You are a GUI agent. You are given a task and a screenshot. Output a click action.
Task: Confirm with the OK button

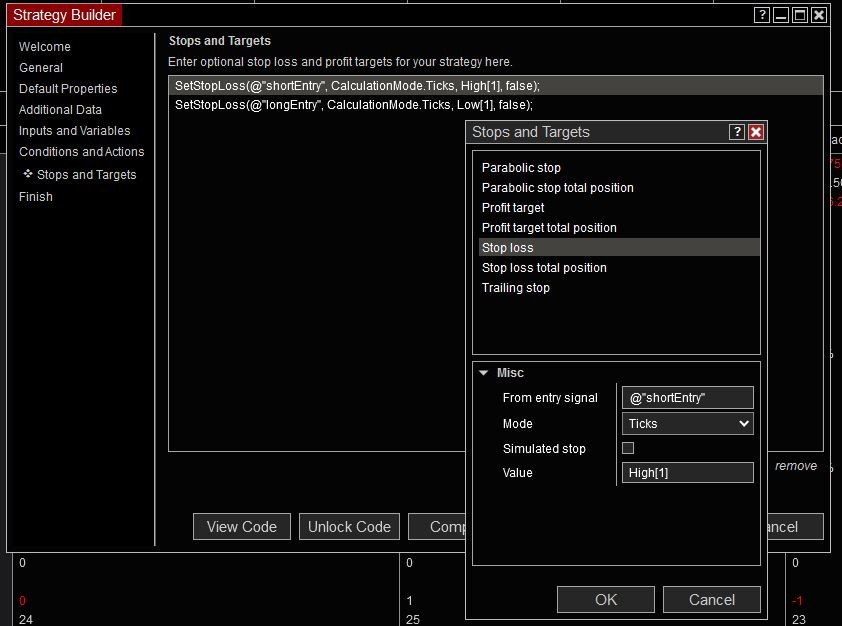(x=606, y=600)
